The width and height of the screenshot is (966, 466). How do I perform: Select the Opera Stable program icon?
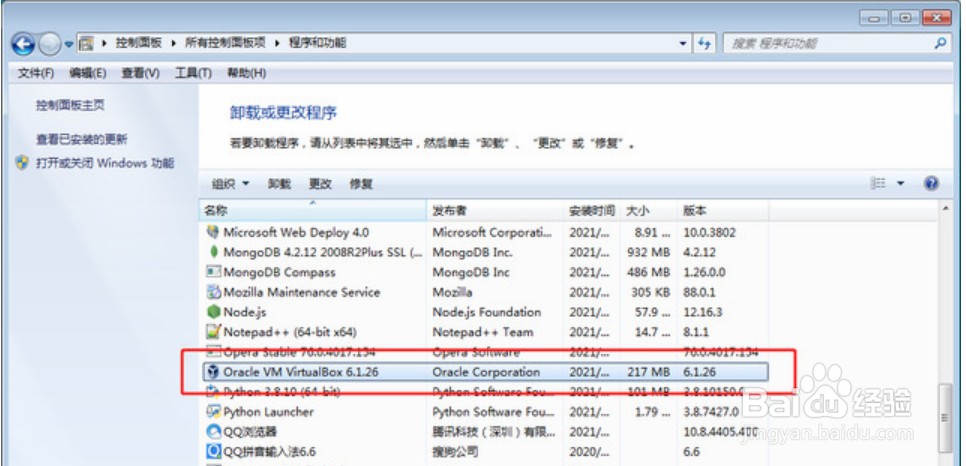click(213, 352)
